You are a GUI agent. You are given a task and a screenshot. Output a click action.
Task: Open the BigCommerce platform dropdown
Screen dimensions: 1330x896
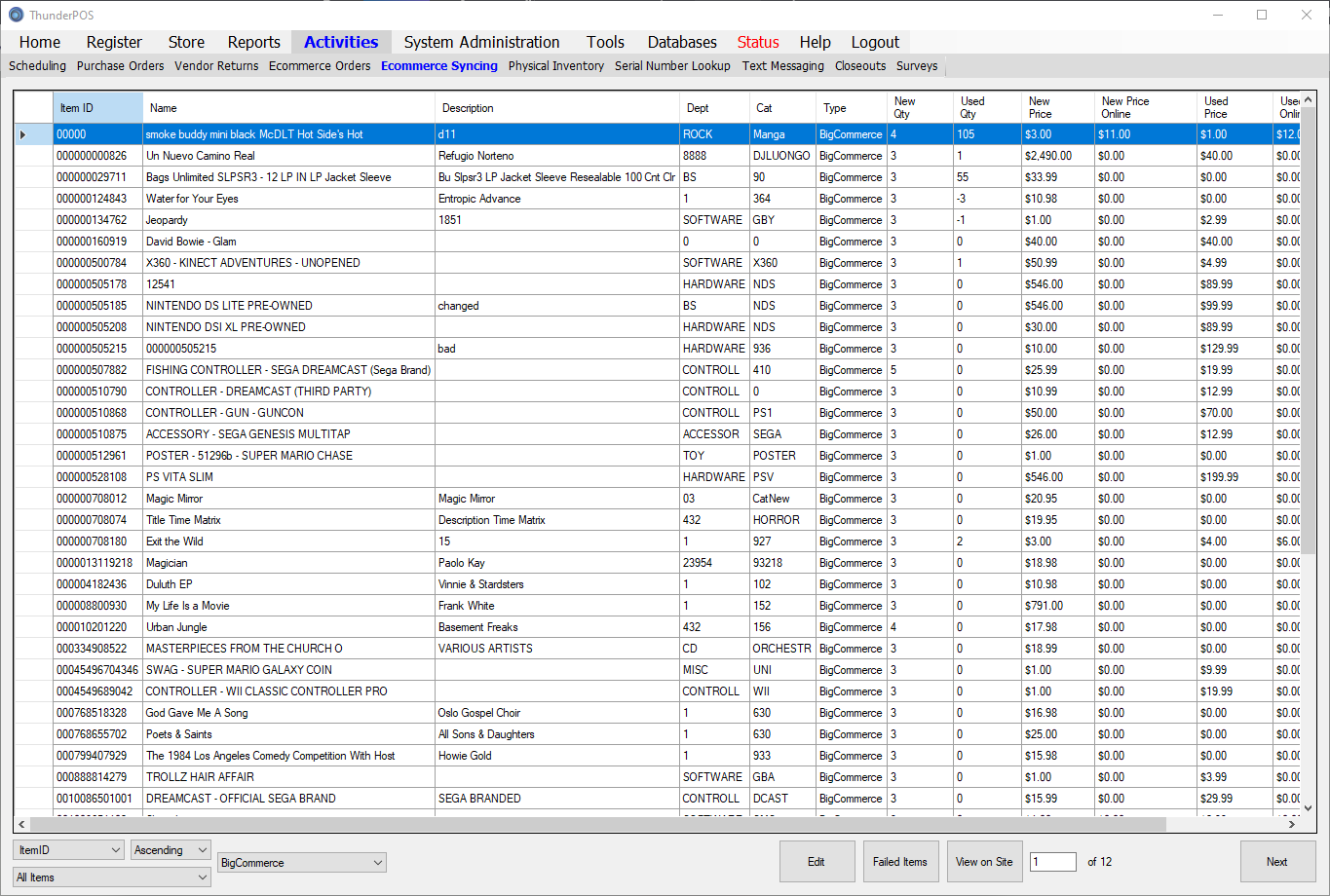coord(301,863)
